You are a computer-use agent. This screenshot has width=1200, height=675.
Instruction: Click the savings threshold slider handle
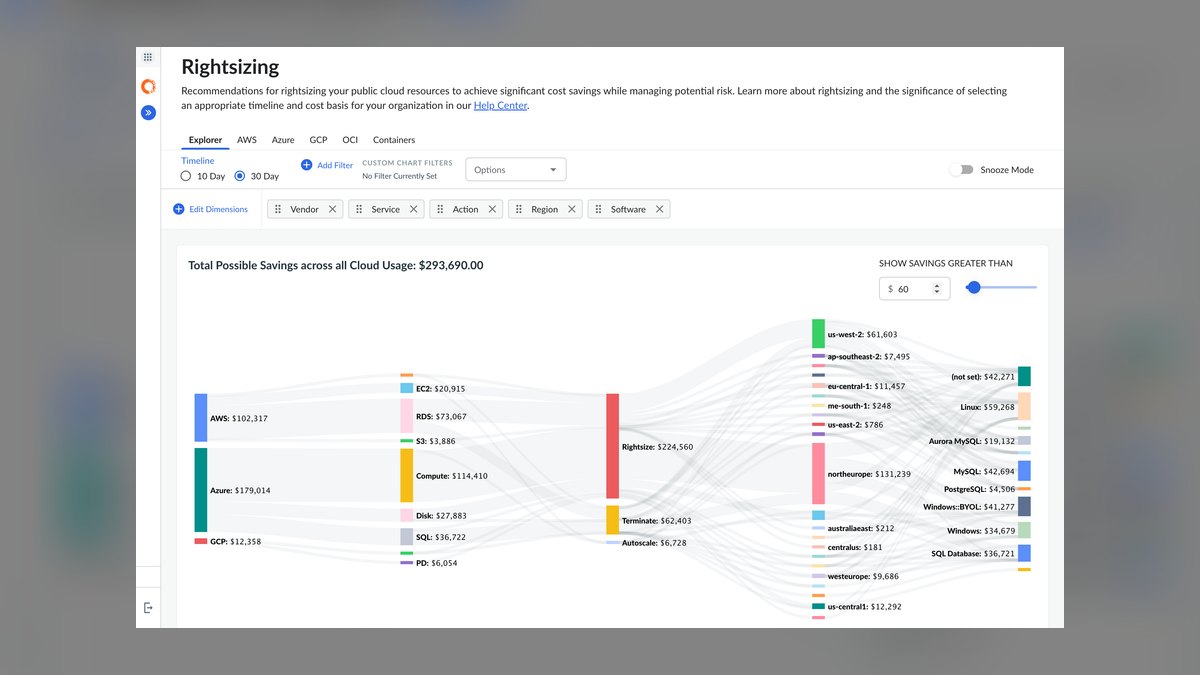click(x=974, y=287)
